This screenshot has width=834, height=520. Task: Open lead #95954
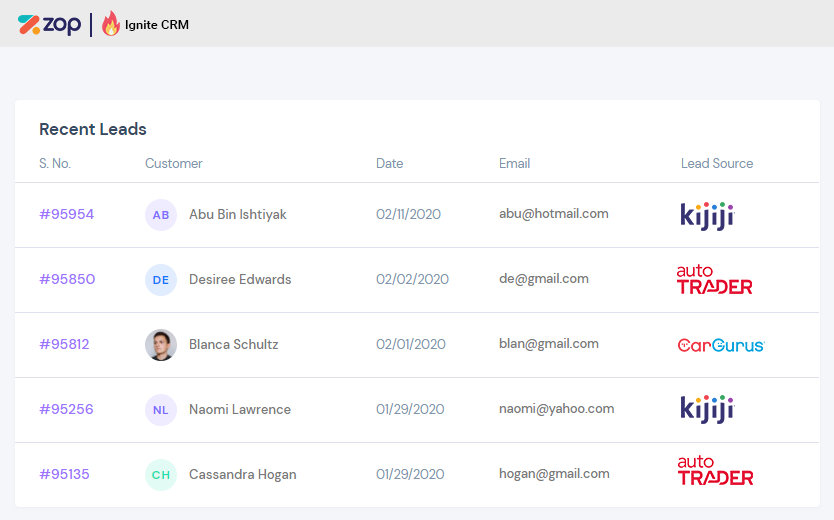click(66, 214)
